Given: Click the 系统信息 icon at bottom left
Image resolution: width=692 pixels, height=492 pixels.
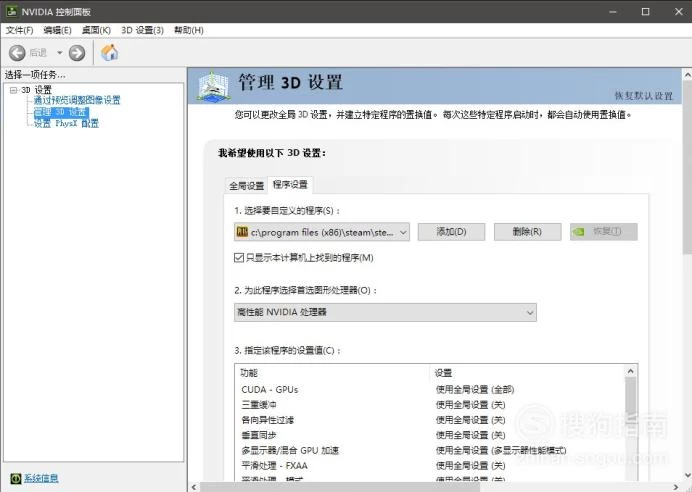Looking at the screenshot, I should pos(16,478).
